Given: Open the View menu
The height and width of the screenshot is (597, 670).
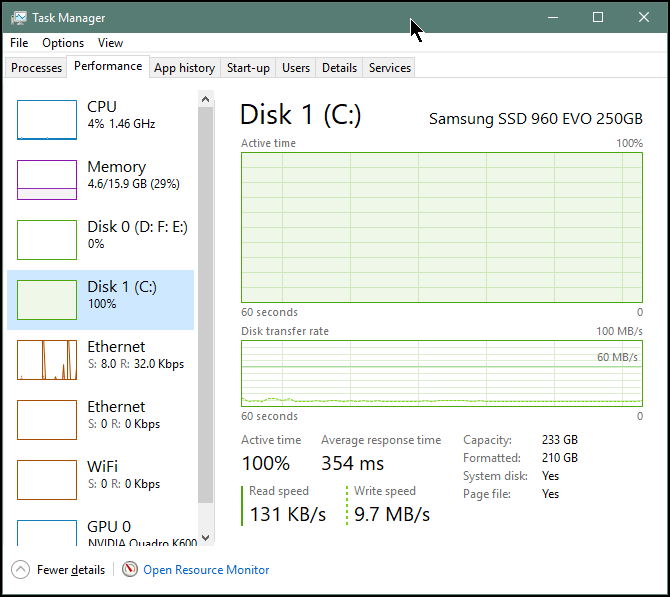Looking at the screenshot, I should point(110,43).
